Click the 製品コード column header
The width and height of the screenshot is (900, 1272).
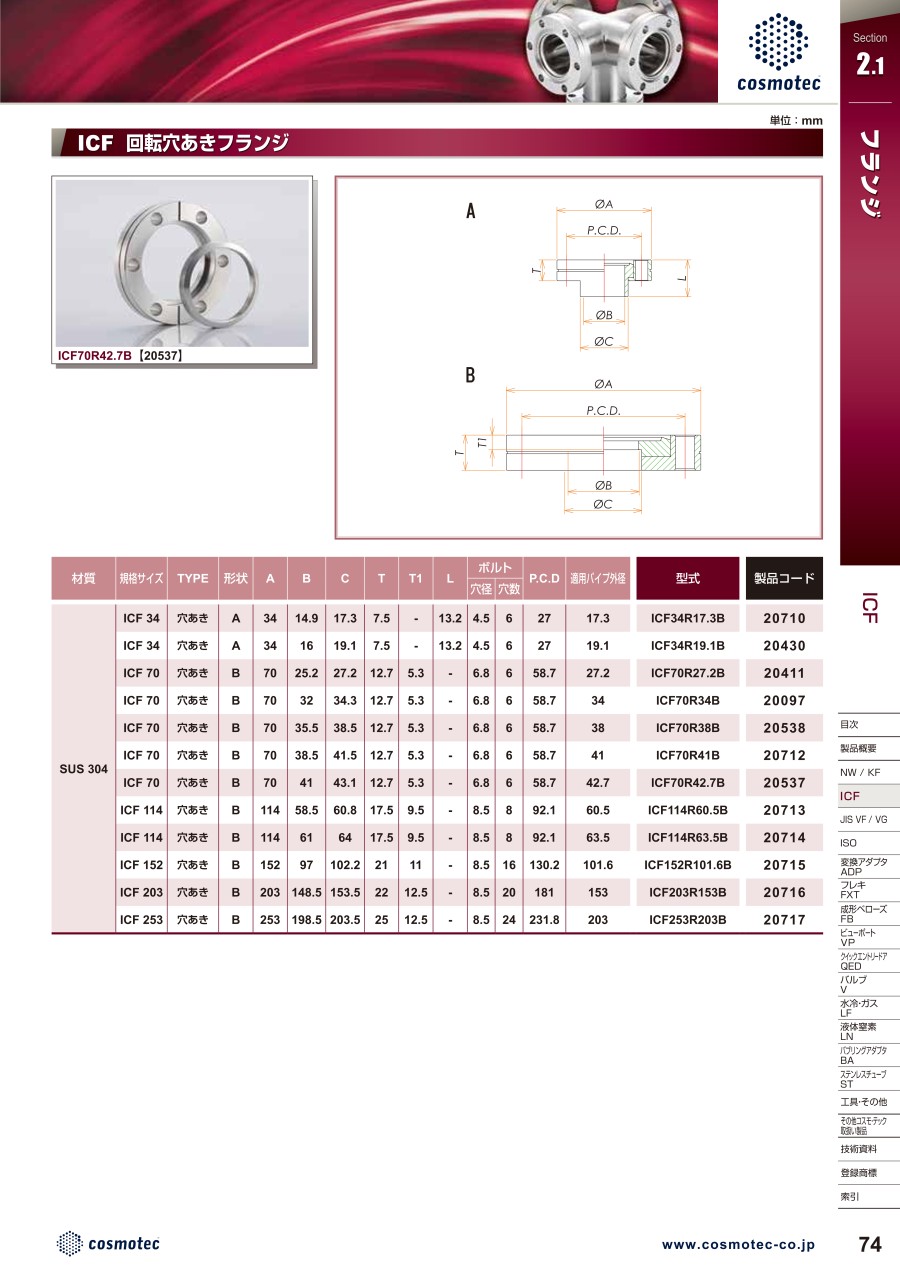[784, 579]
